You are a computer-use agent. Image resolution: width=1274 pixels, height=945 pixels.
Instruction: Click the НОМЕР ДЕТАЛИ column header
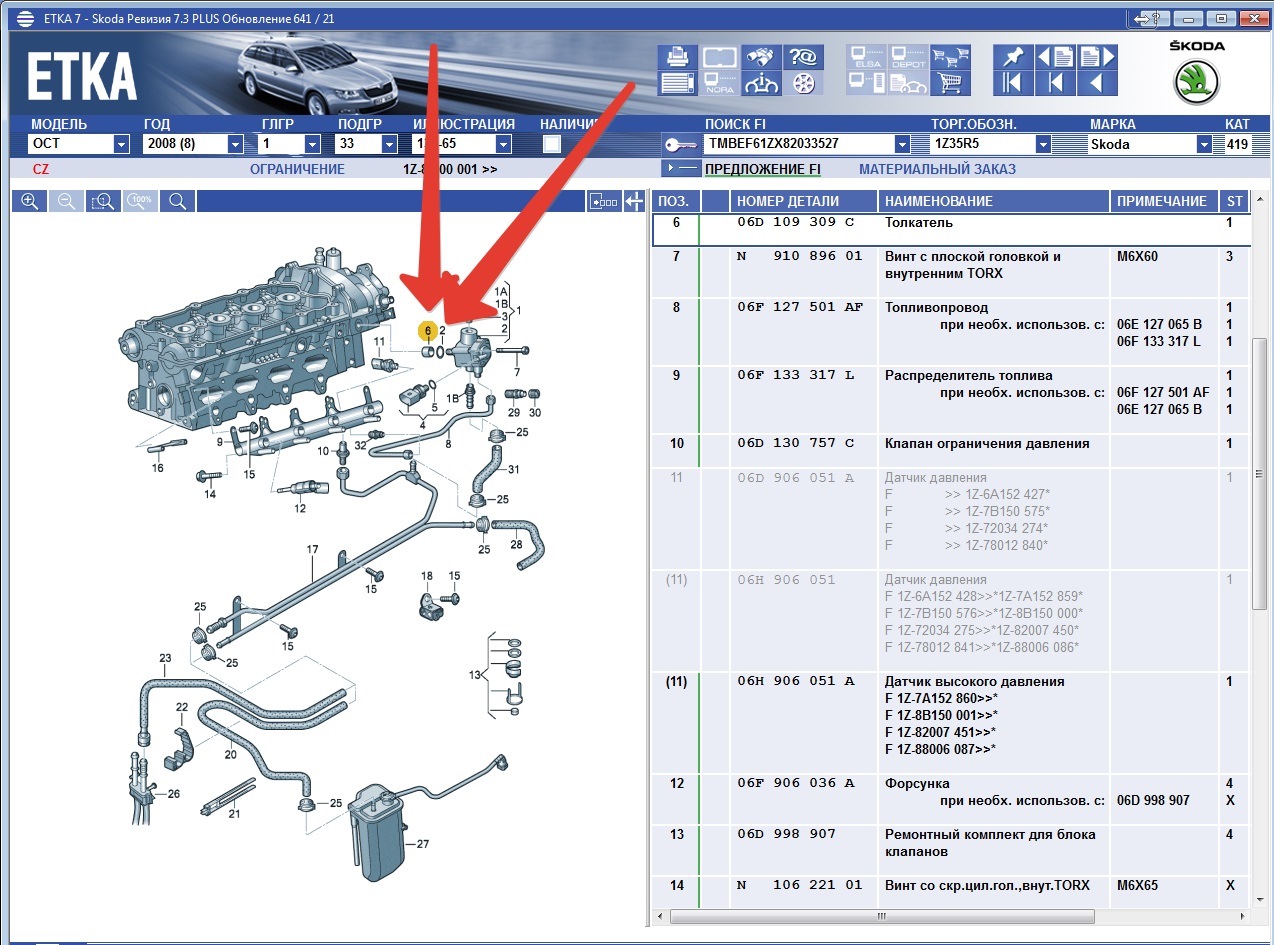803,201
